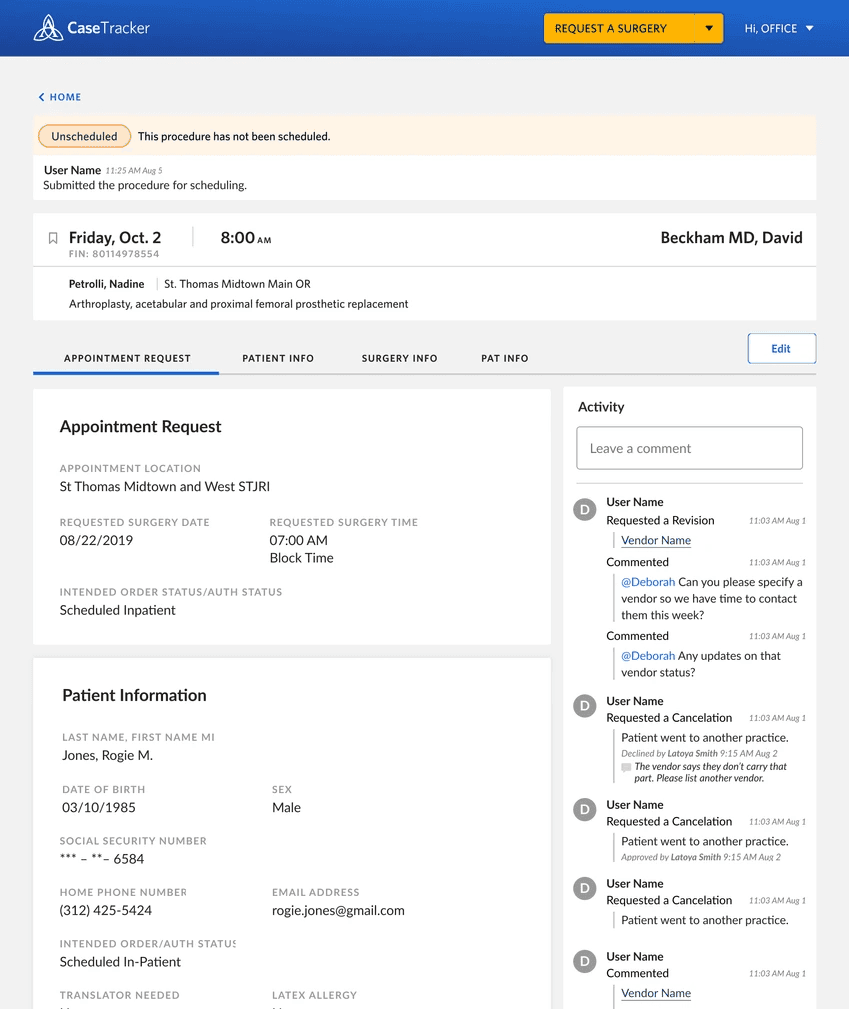The image size is (849, 1009).
Task: Open the Vendor Name link under Requested a Revision
Action: point(656,541)
